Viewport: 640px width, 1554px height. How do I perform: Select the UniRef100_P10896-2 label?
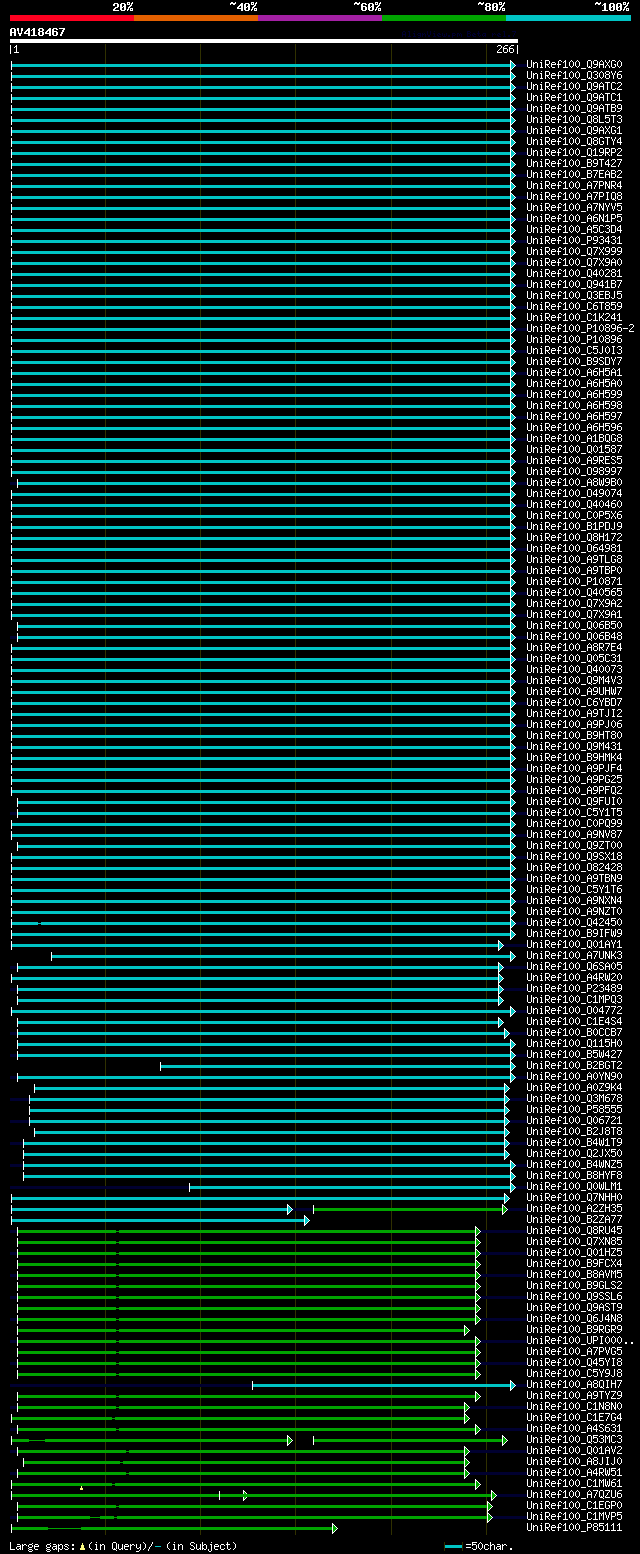pos(580,328)
